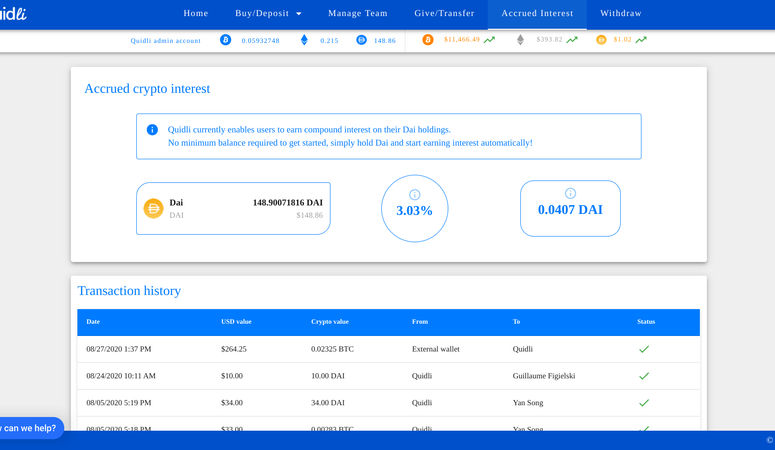Click the $264.25 USD value cell

click(233, 349)
